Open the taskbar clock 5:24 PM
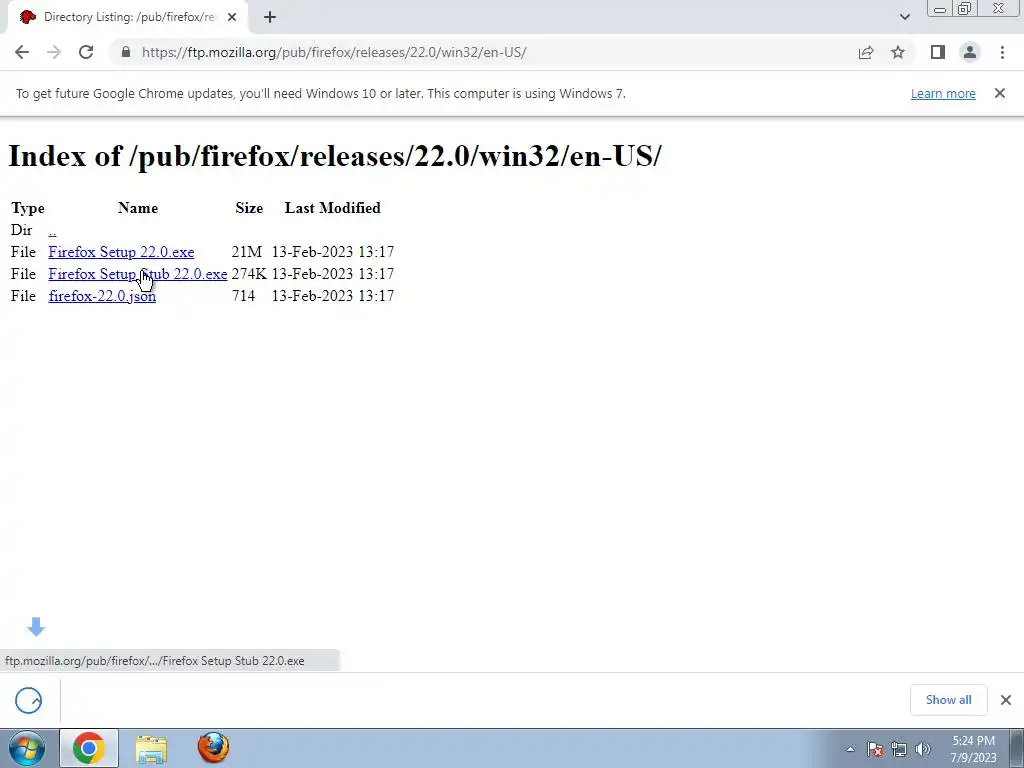The width and height of the screenshot is (1024, 768). click(x=973, y=749)
